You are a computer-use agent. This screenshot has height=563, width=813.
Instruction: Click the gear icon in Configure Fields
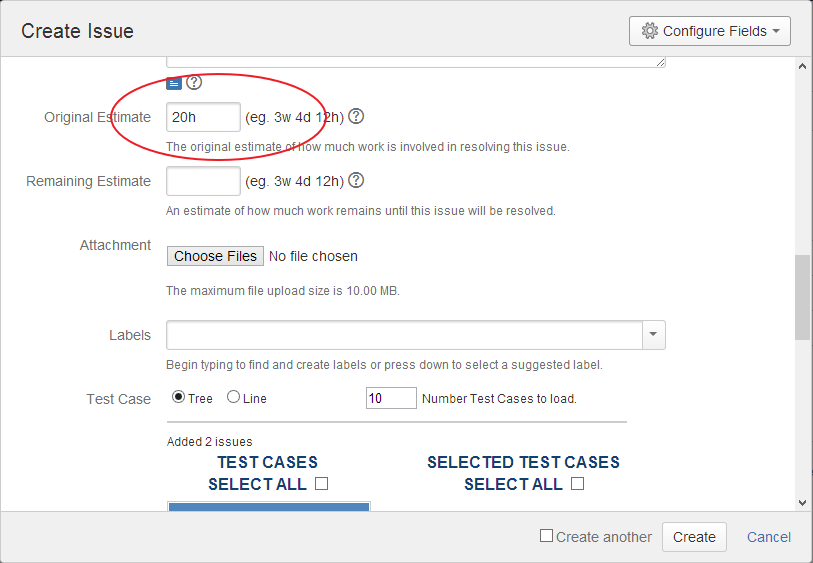pos(650,31)
